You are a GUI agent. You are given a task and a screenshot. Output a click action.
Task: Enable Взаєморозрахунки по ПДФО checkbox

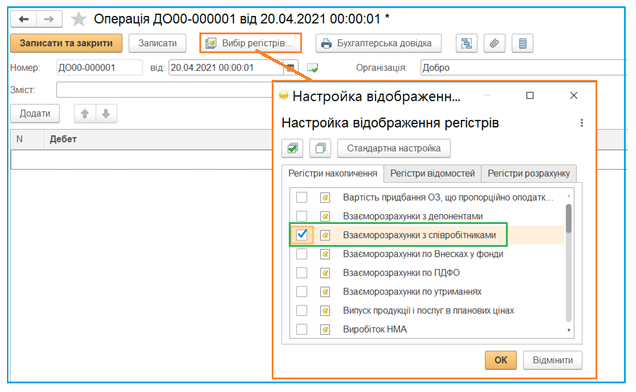coord(301,273)
